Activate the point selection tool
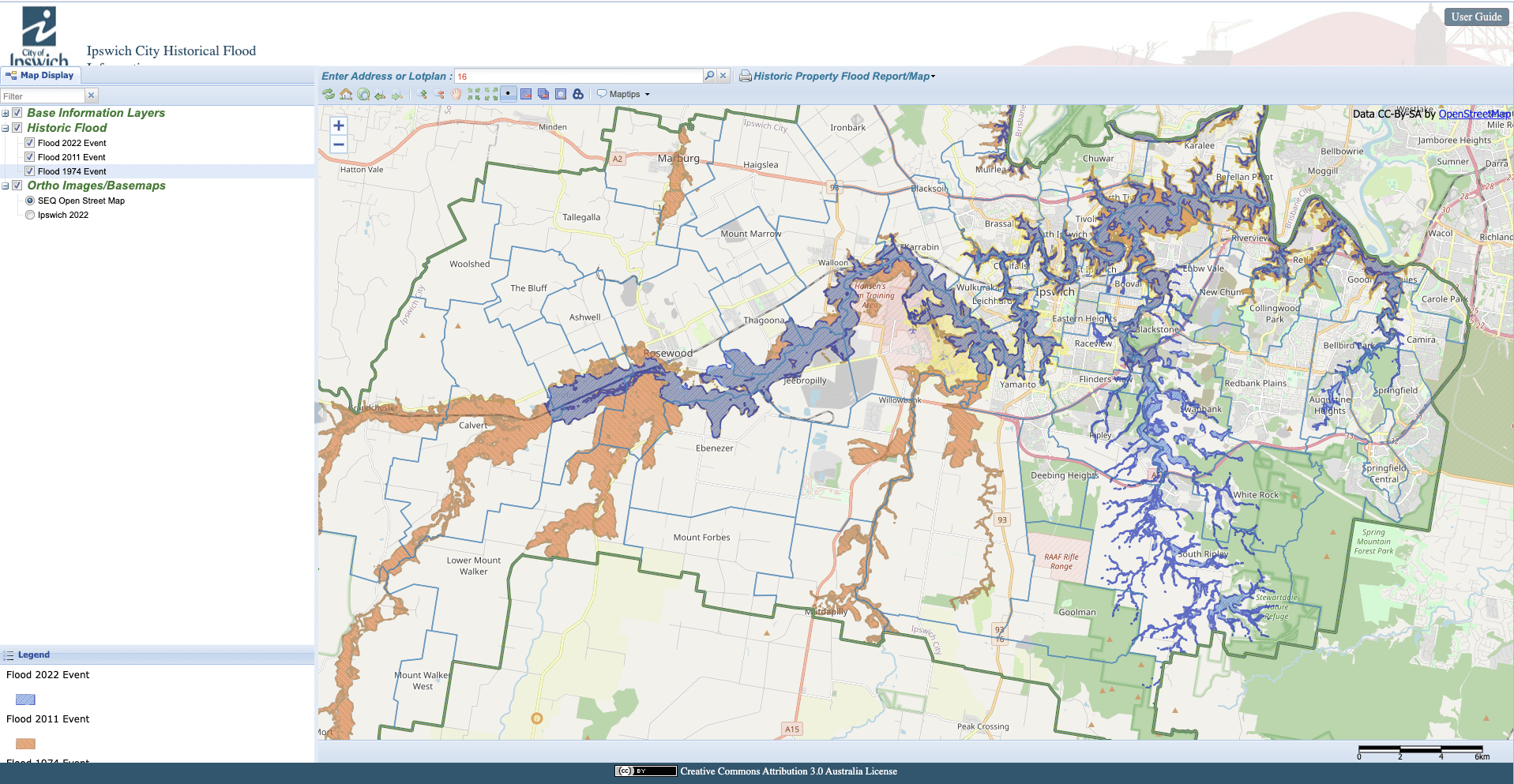 pyautogui.click(x=508, y=94)
